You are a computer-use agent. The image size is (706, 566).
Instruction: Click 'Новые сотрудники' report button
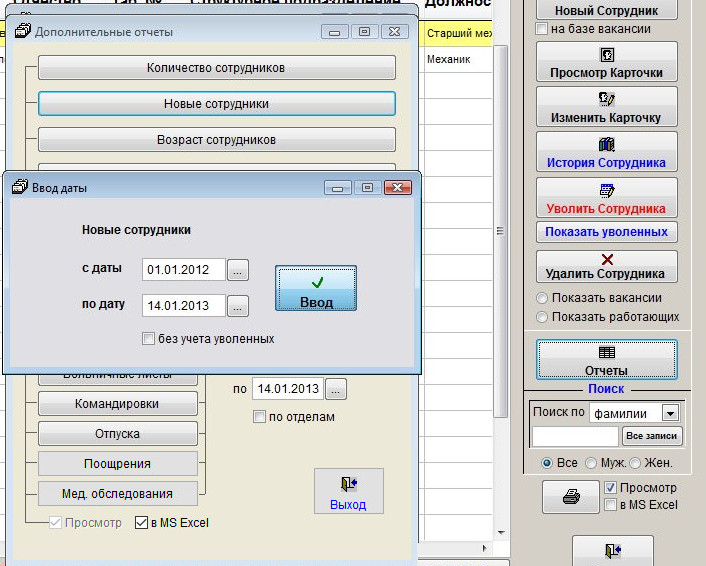point(217,104)
